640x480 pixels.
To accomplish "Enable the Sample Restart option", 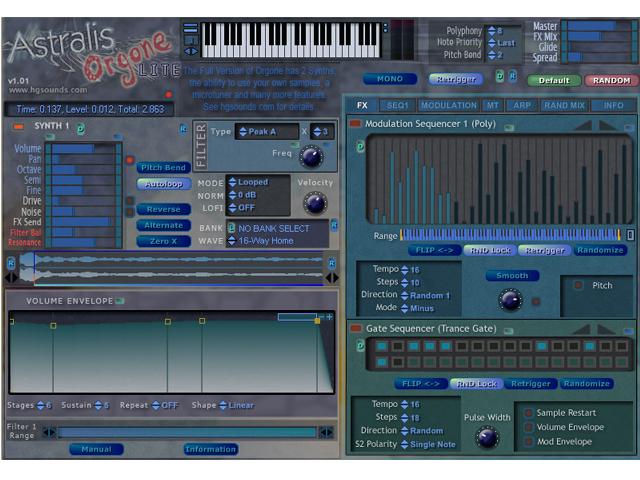I will point(528,413).
